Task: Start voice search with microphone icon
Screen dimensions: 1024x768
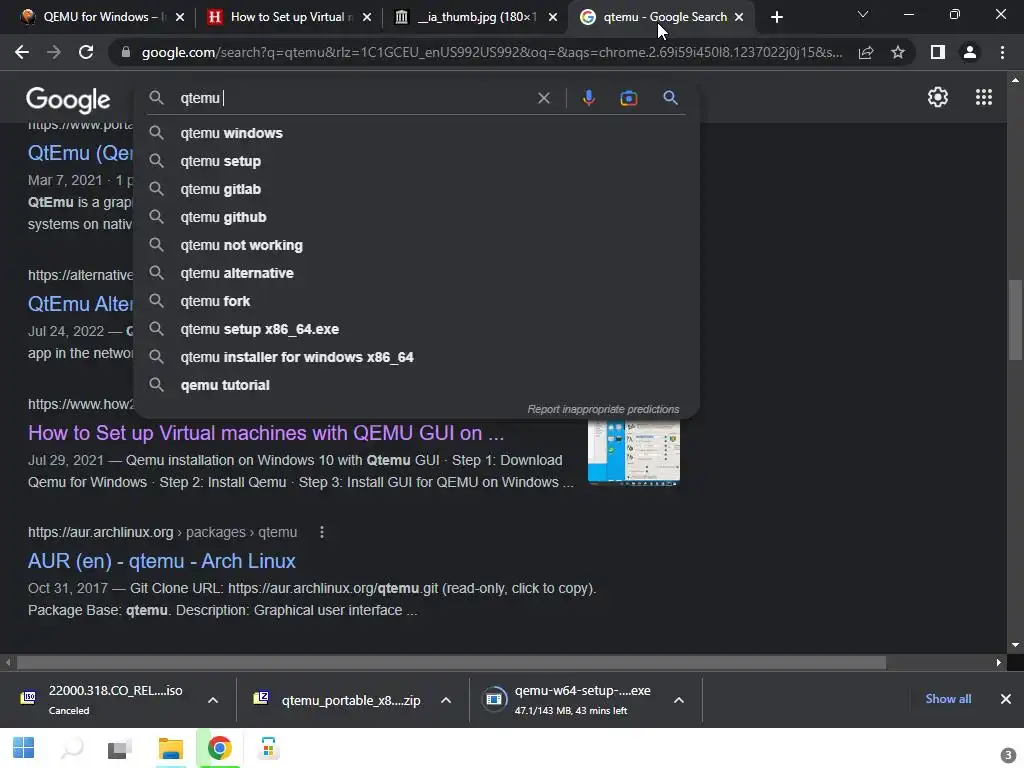Action: point(588,98)
